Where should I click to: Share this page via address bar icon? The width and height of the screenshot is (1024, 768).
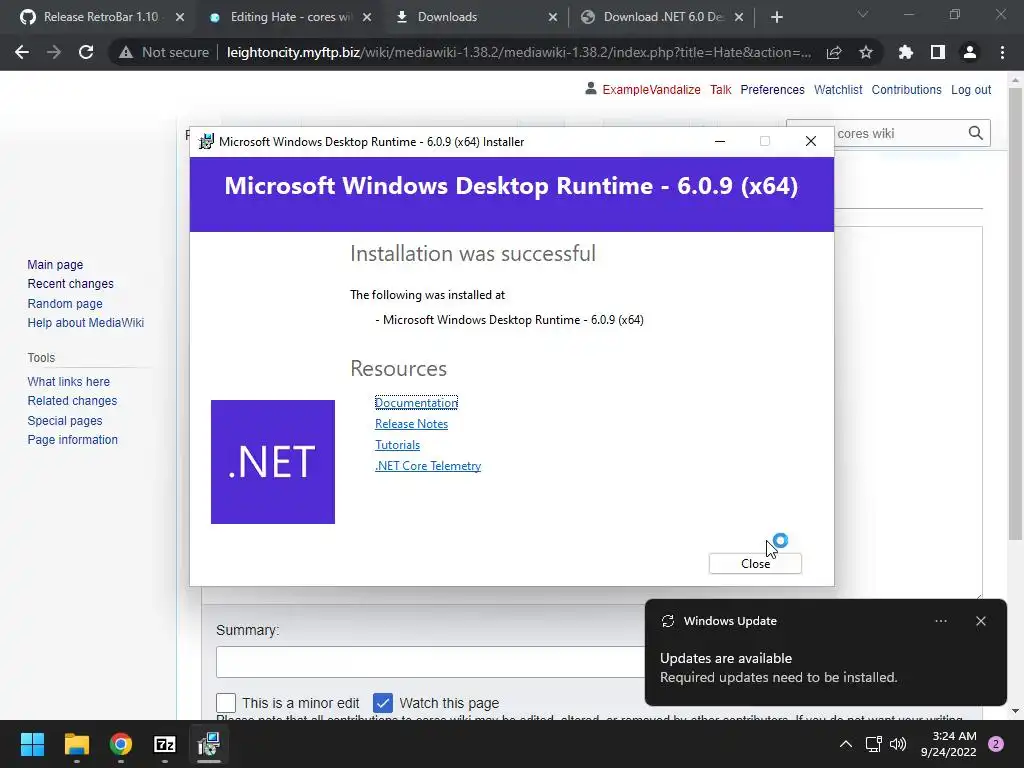click(x=834, y=52)
